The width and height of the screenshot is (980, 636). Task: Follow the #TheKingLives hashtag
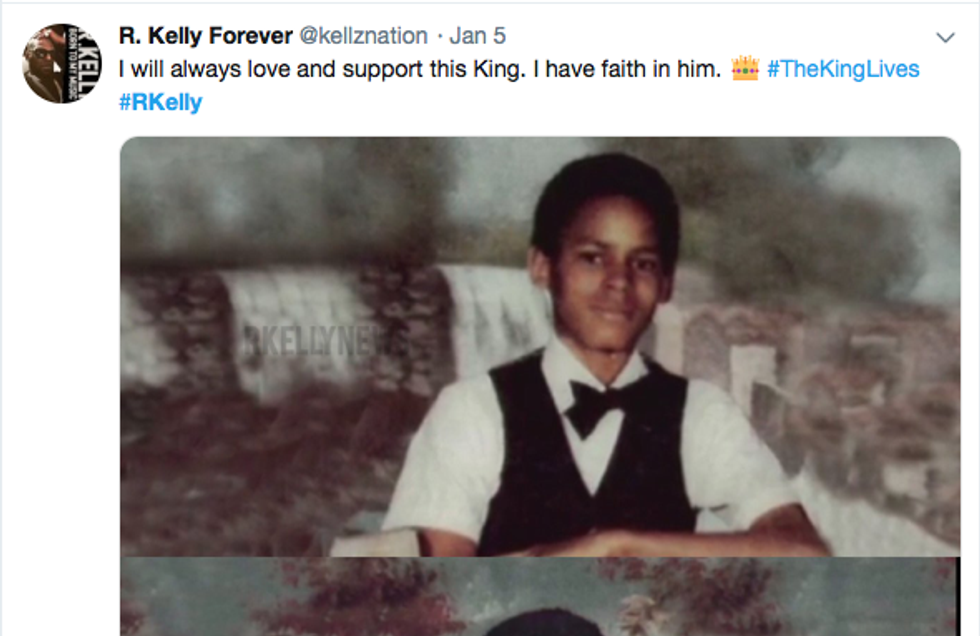pyautogui.click(x=843, y=69)
